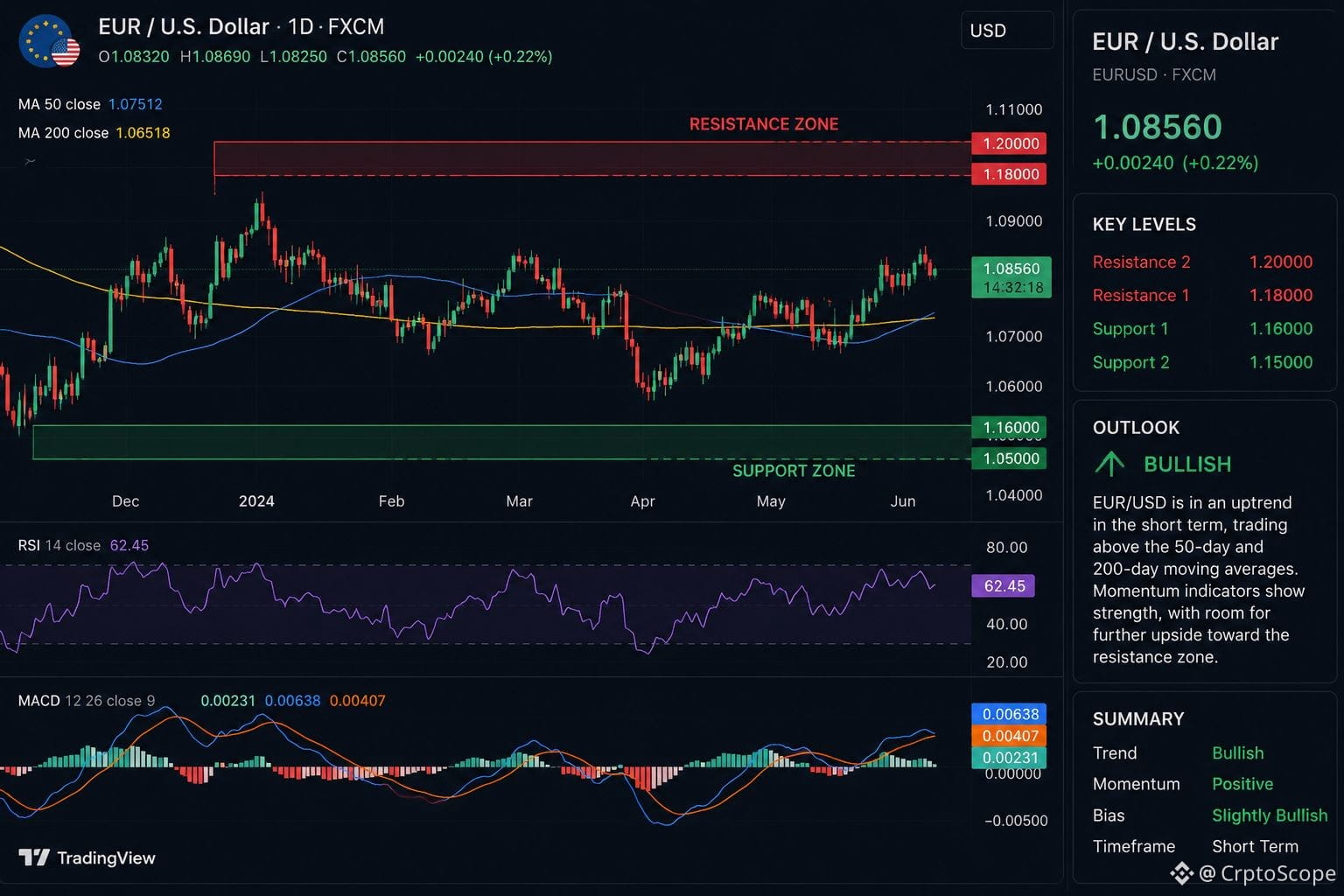The image size is (1344, 896).
Task: Click the TradingView logo
Action: tap(87, 857)
